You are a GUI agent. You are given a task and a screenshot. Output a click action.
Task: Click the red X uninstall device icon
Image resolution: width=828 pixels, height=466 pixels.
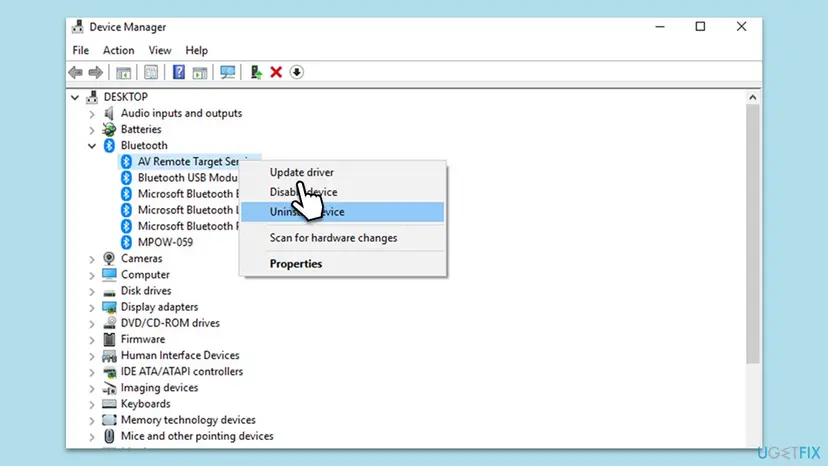pyautogui.click(x=276, y=72)
